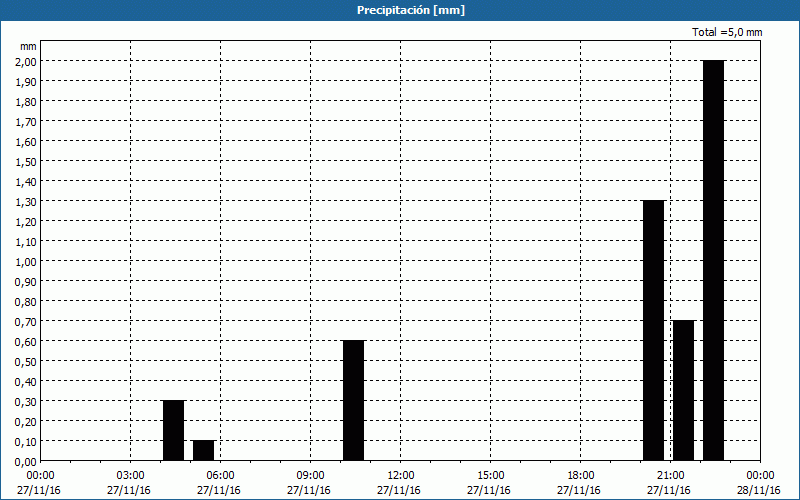
Task: Click the 1,30 y-axis label
Action: pyautogui.click(x=28, y=202)
